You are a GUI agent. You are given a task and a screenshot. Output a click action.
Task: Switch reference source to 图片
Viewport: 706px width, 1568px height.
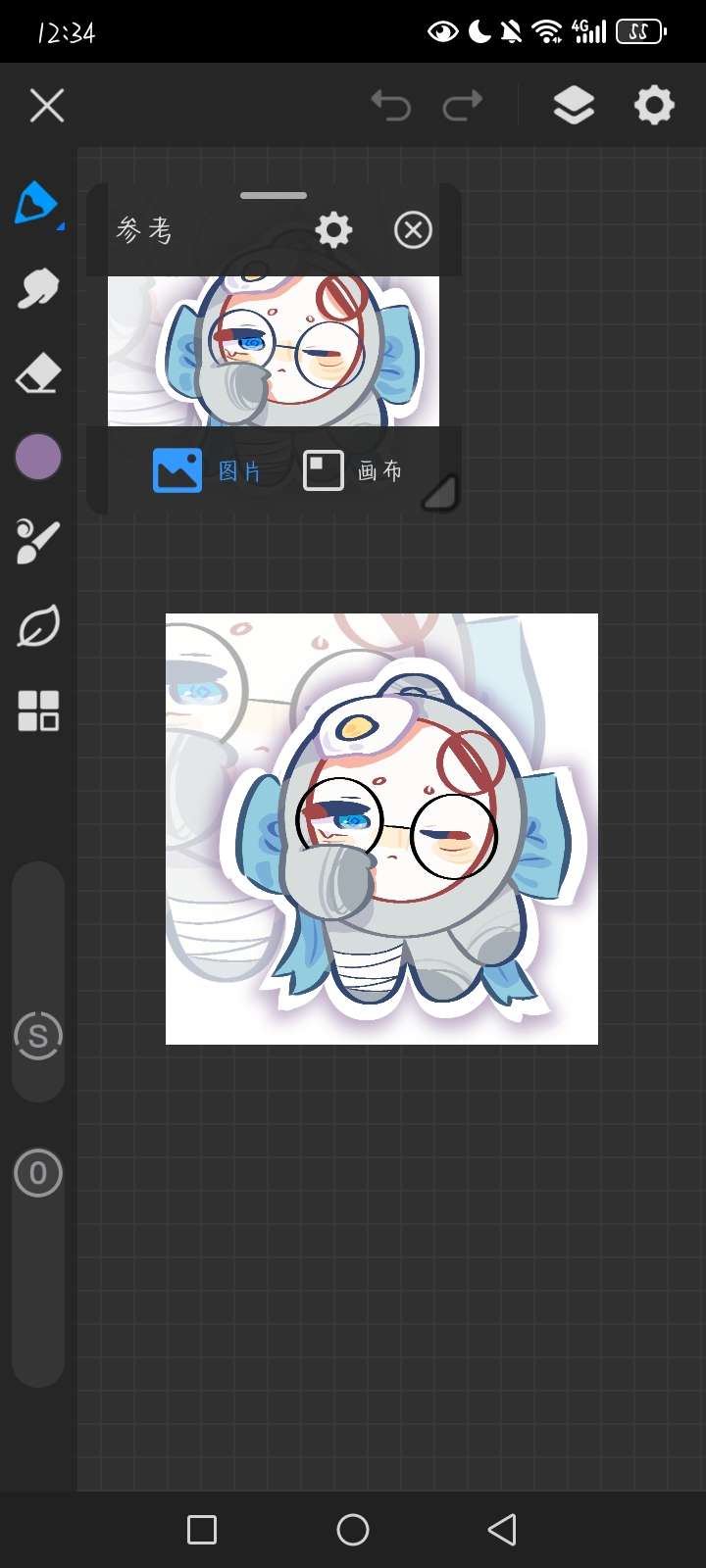pyautogui.click(x=207, y=471)
